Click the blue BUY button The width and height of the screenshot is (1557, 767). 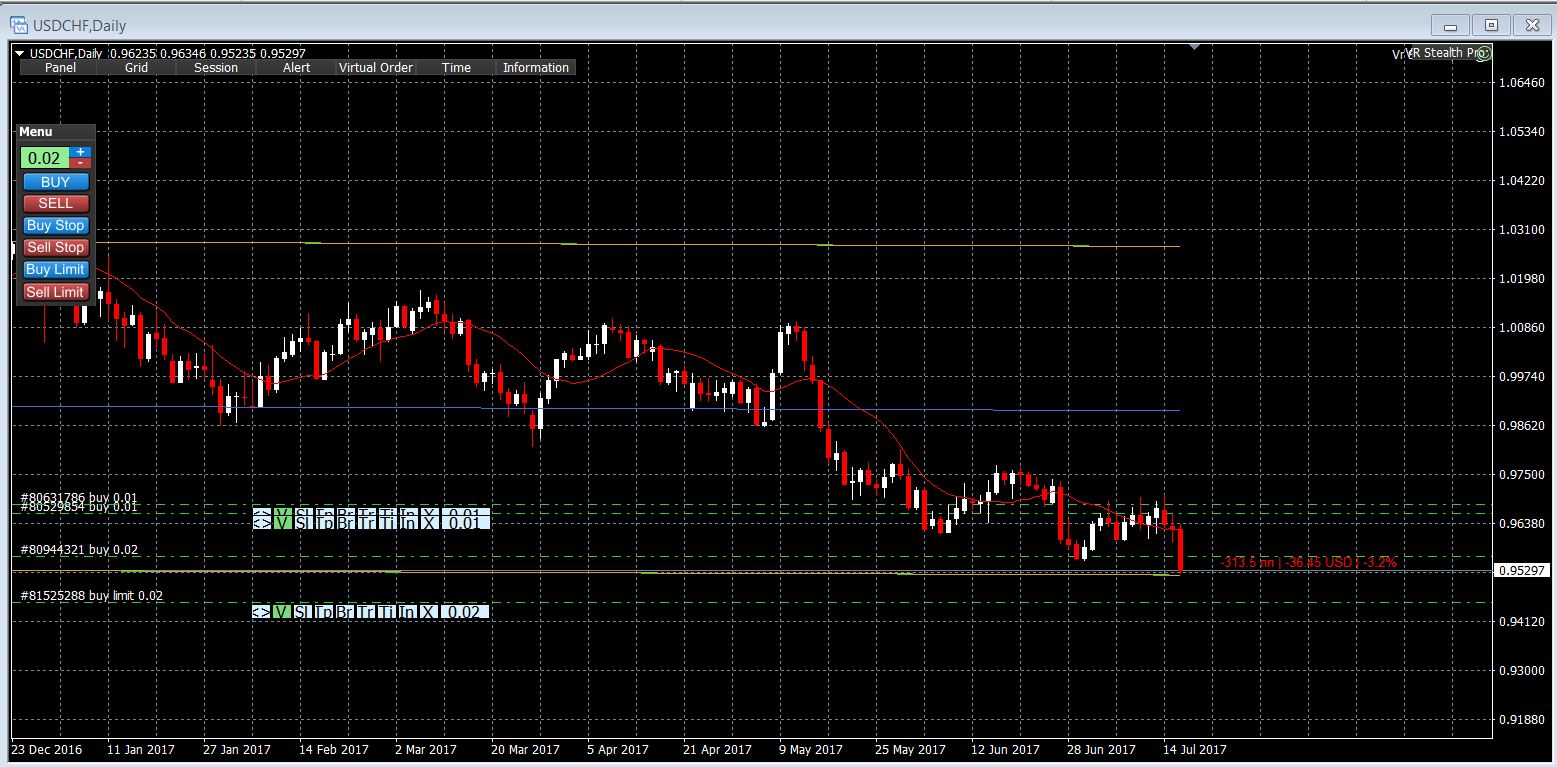56,182
